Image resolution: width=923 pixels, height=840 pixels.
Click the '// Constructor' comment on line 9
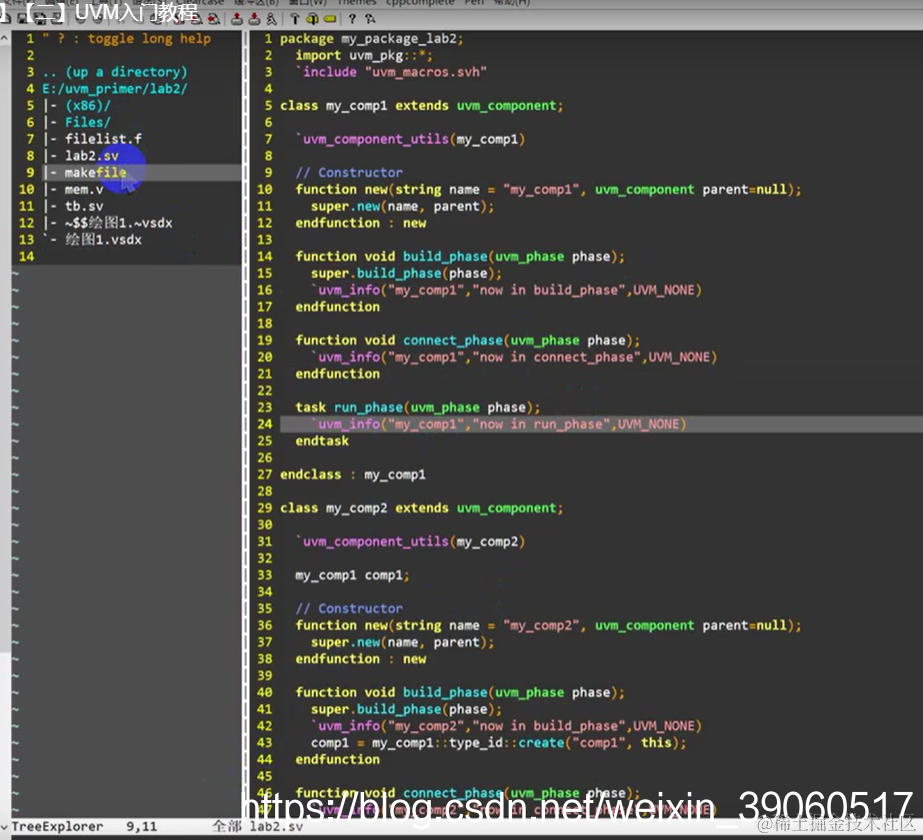349,172
